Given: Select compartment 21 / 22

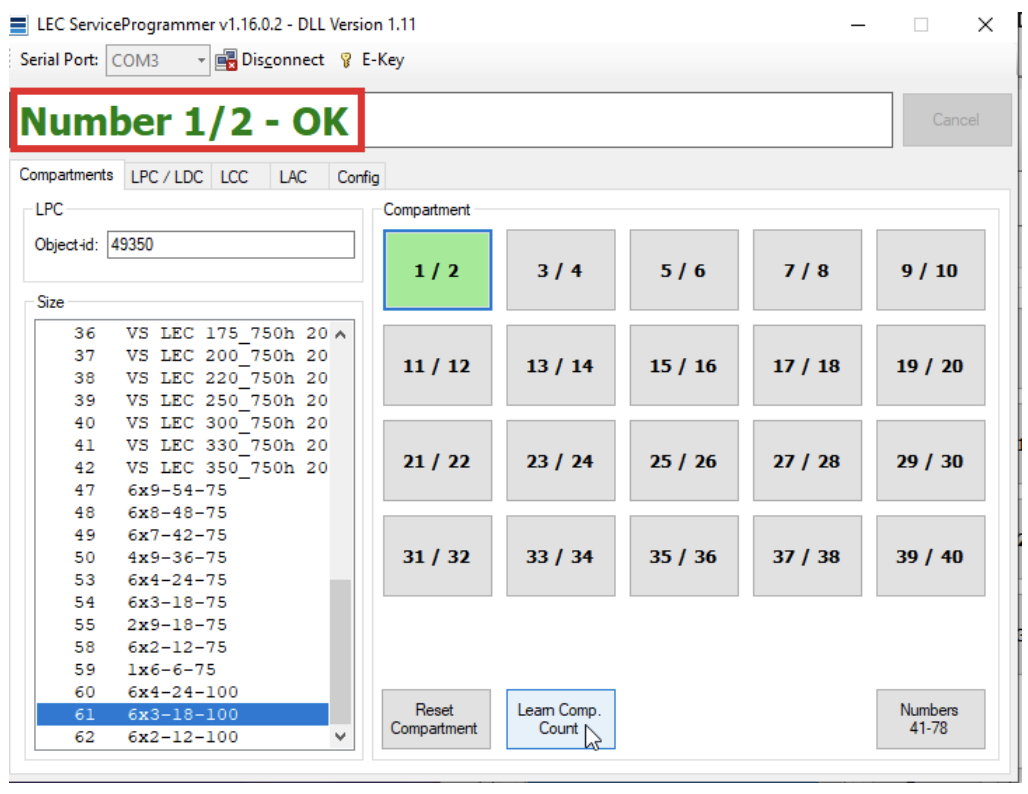Looking at the screenshot, I should (437, 461).
